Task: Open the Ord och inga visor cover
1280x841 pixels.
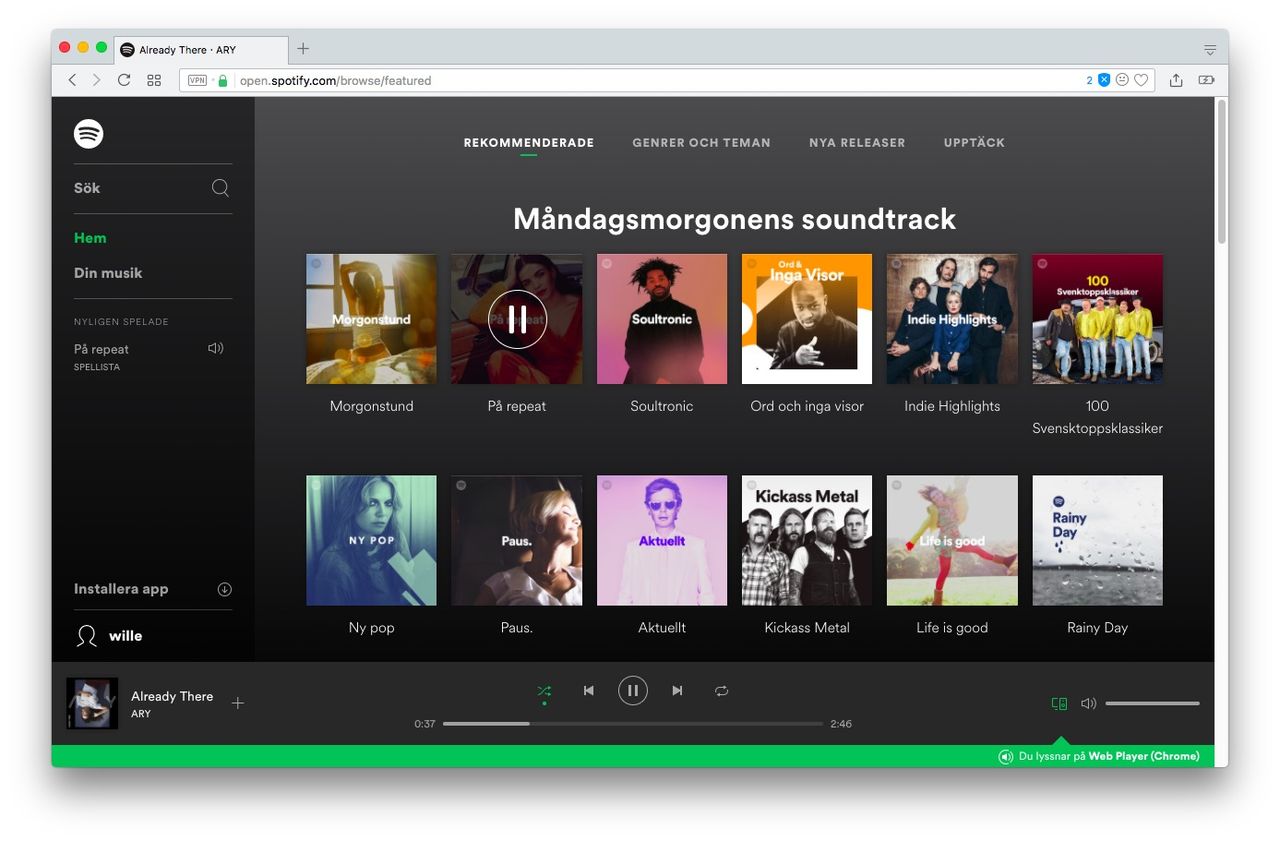Action: 807,319
